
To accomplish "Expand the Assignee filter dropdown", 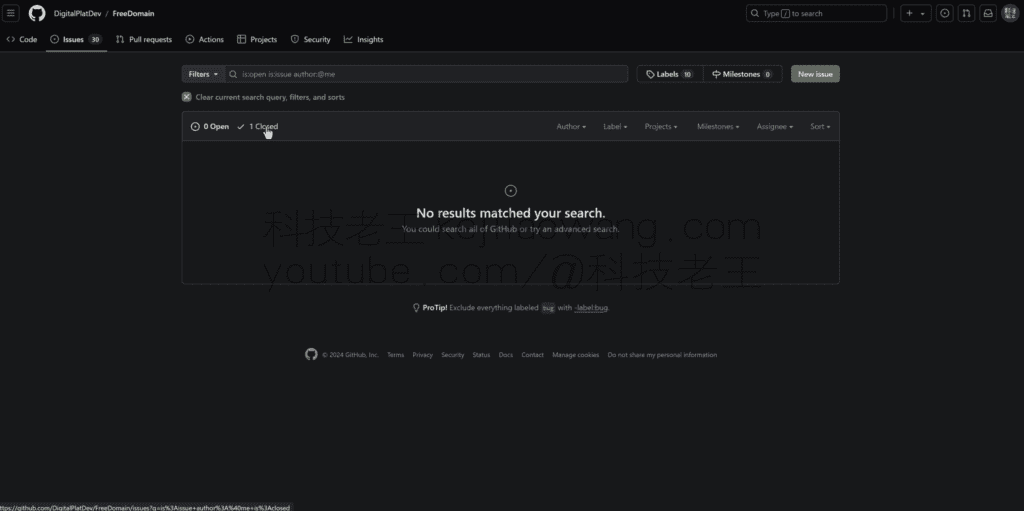I will click(x=775, y=127).
